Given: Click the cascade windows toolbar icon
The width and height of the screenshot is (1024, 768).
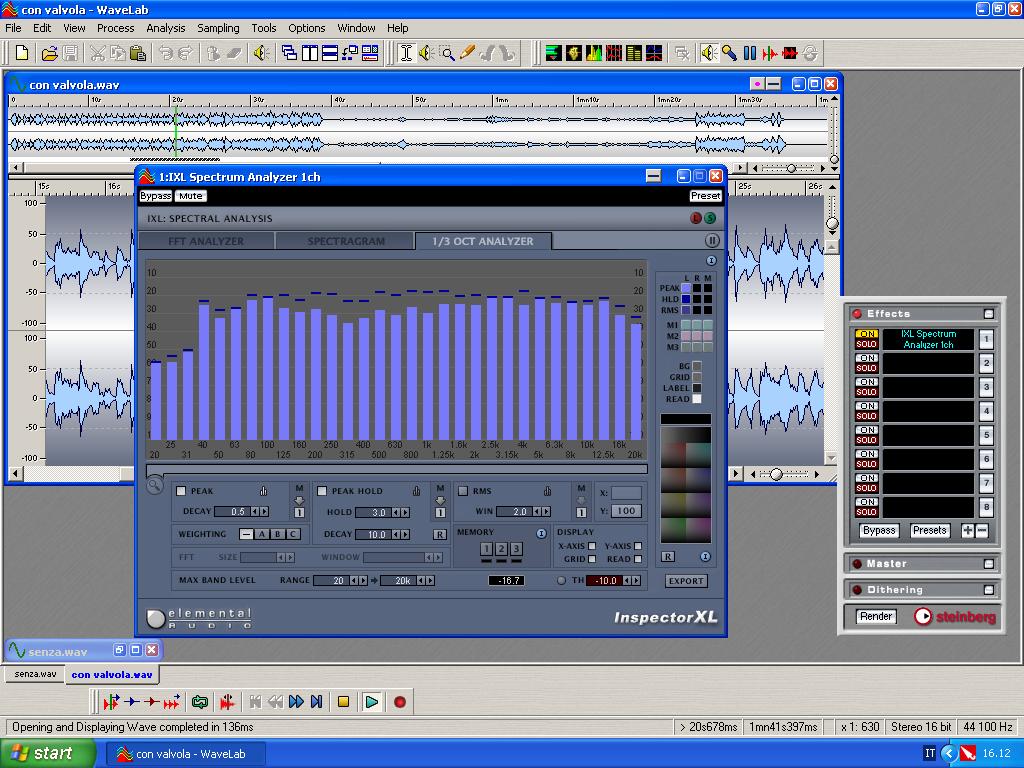Looking at the screenshot, I should tap(289, 53).
